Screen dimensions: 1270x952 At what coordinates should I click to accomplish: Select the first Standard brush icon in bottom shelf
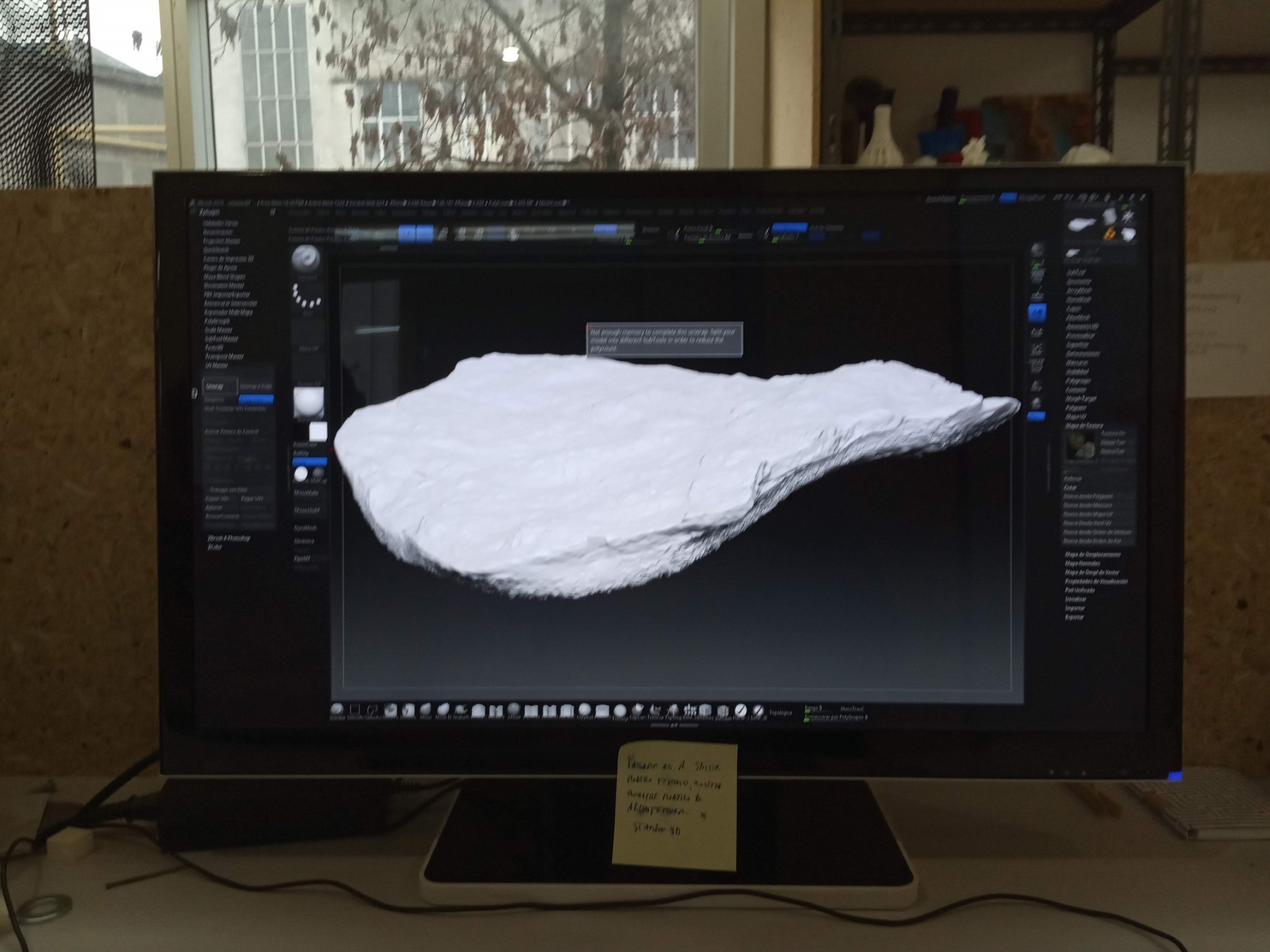click(337, 709)
